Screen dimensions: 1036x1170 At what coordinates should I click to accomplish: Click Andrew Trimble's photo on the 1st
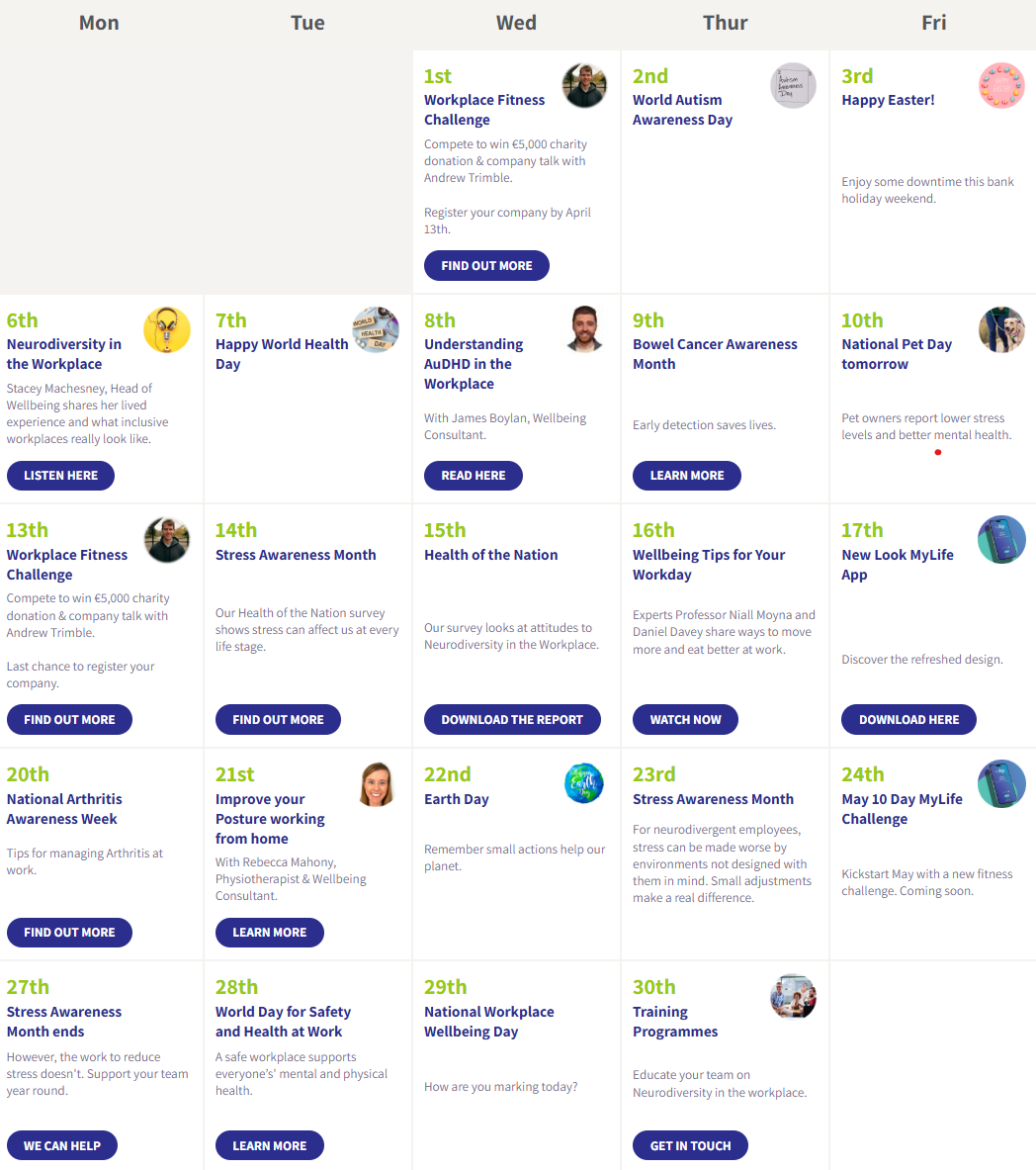click(x=584, y=86)
